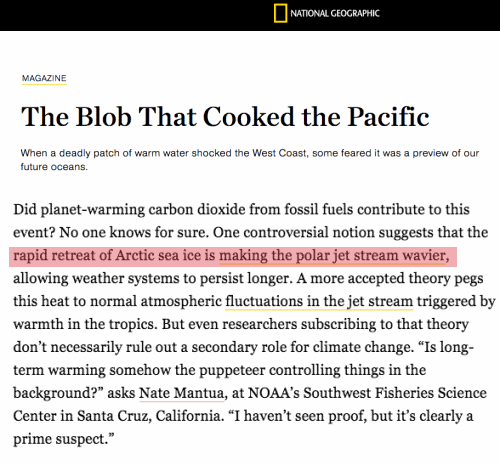Viewport: 500px width, 465px height.
Task: Click the subtitle line starting 'When a deadly patch'
Action: 250,153
